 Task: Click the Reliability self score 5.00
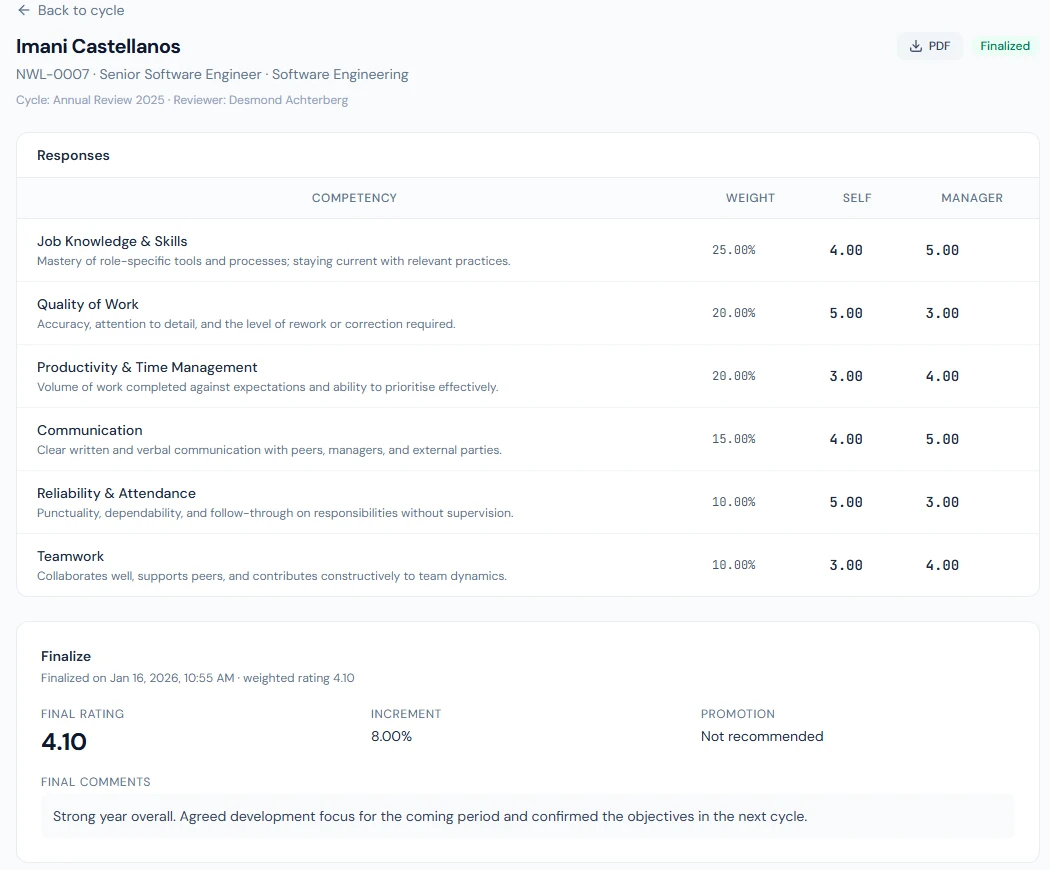(x=846, y=502)
